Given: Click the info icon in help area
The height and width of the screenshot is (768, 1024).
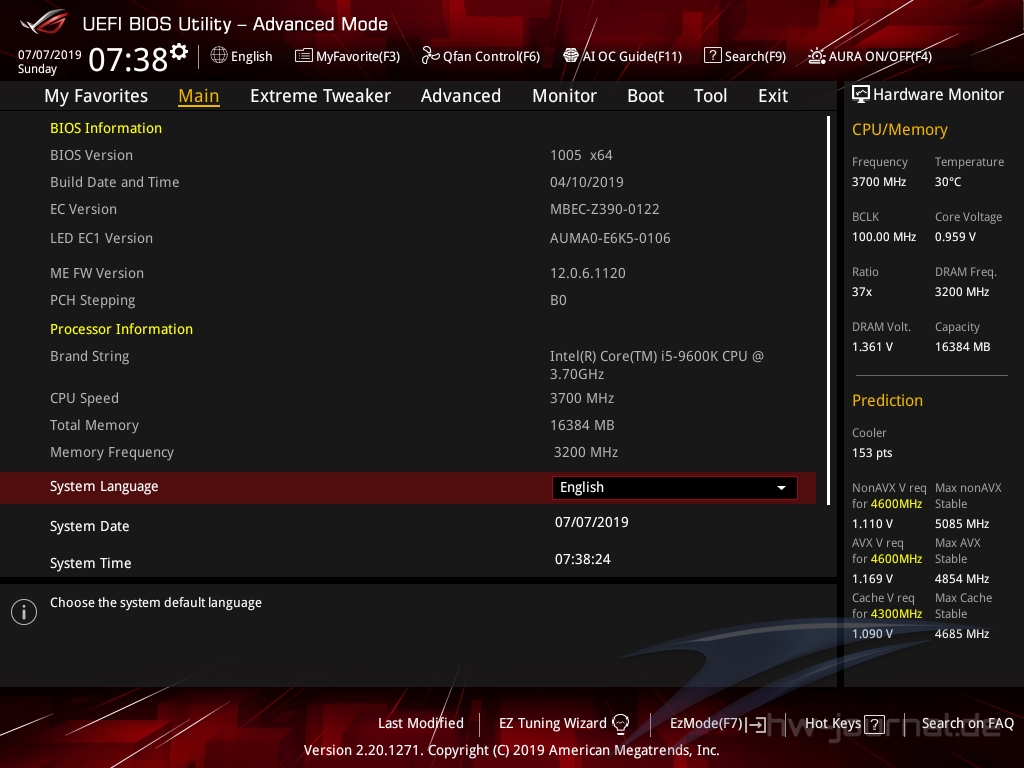Looking at the screenshot, I should (24, 612).
